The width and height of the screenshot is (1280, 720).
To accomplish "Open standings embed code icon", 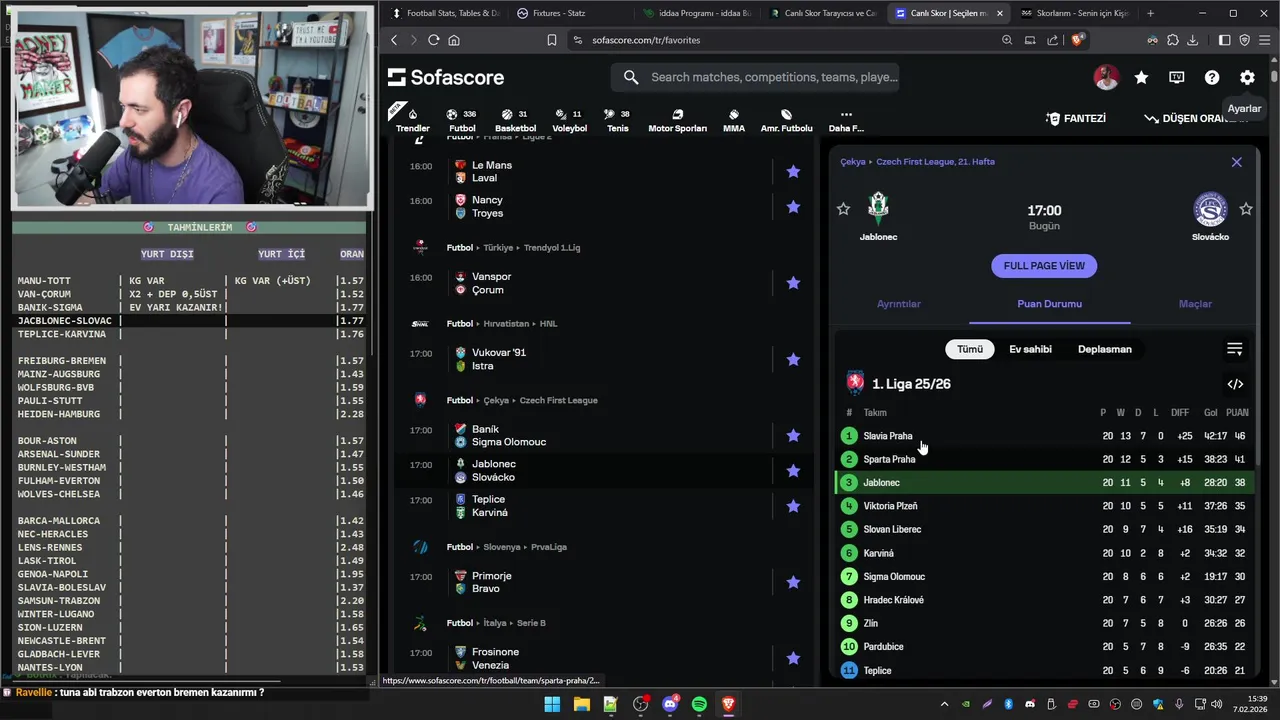I will click(x=1235, y=384).
